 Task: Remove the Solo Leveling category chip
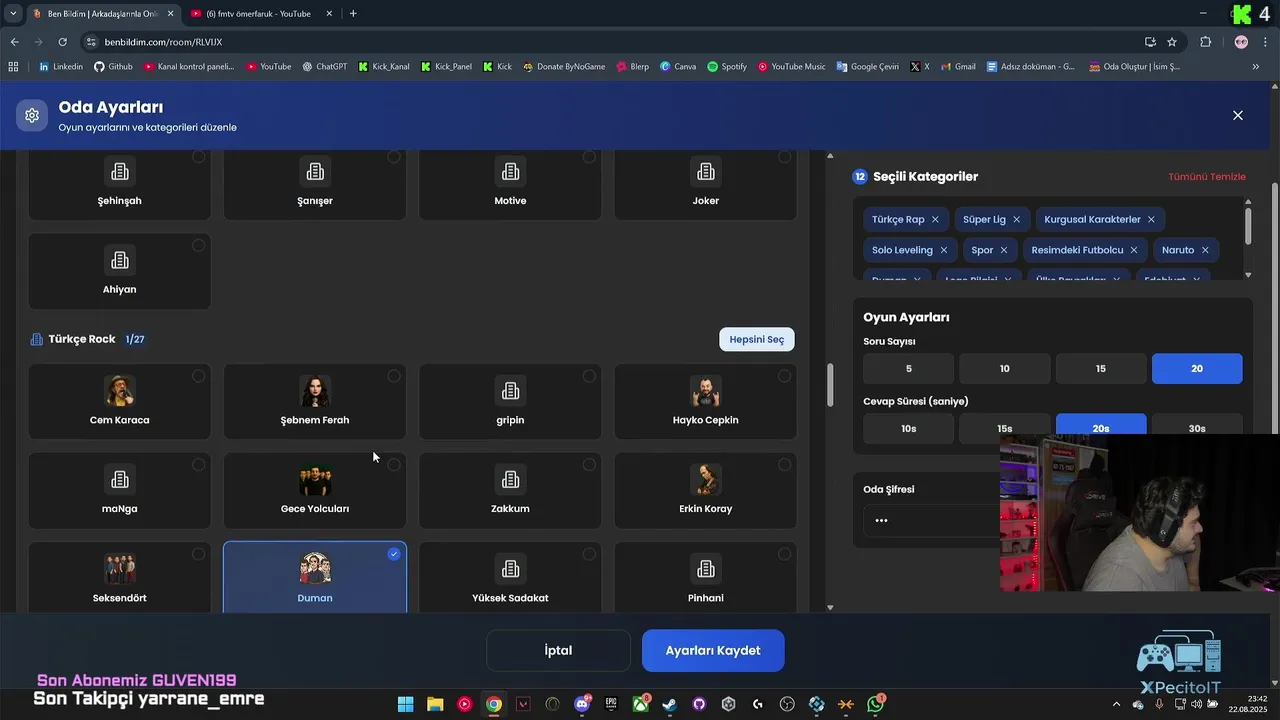943,250
